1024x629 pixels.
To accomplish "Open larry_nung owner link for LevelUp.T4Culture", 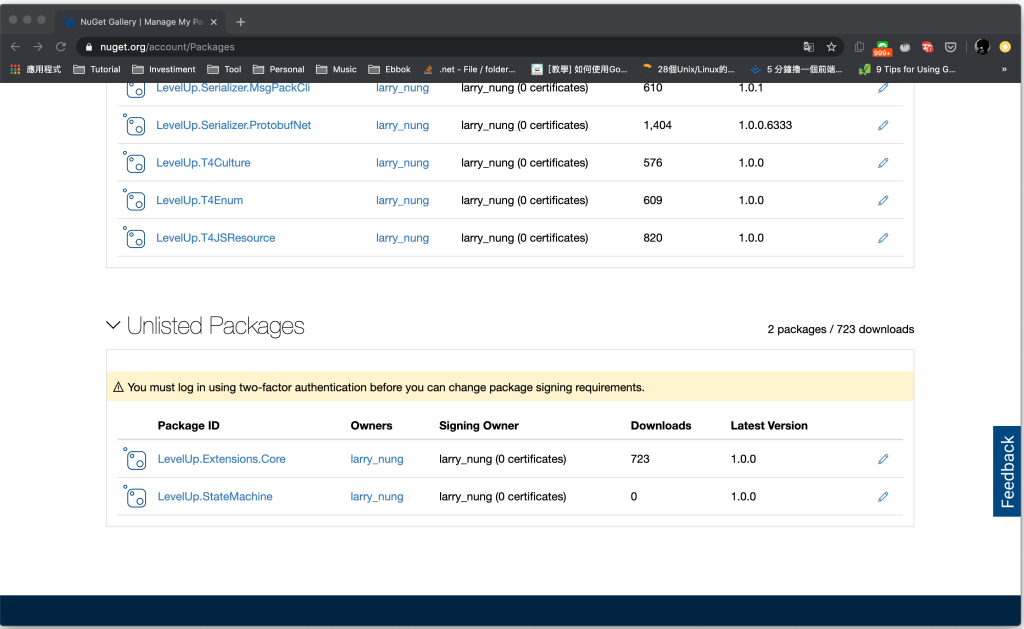I will pos(402,163).
